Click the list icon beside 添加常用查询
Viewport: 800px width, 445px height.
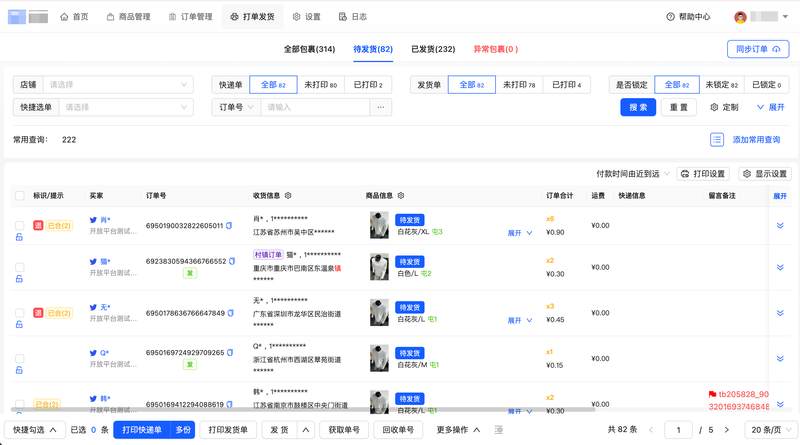pos(717,140)
